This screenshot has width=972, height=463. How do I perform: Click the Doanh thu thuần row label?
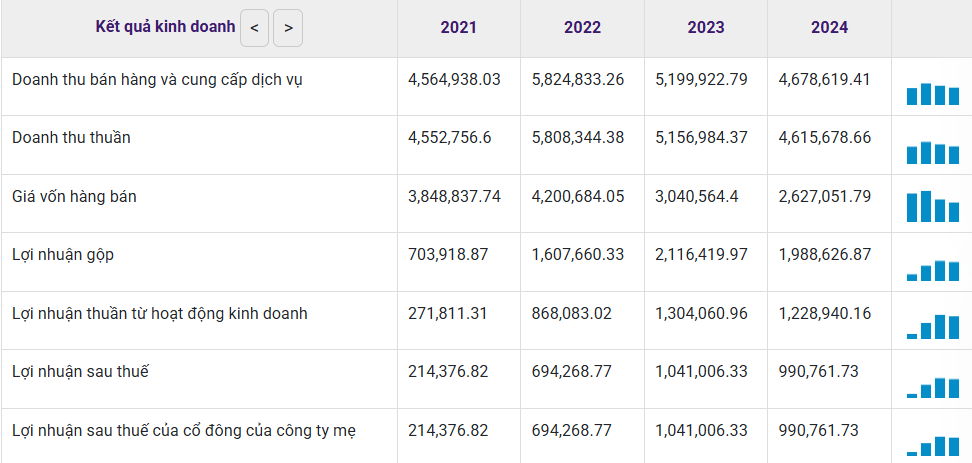click(71, 138)
